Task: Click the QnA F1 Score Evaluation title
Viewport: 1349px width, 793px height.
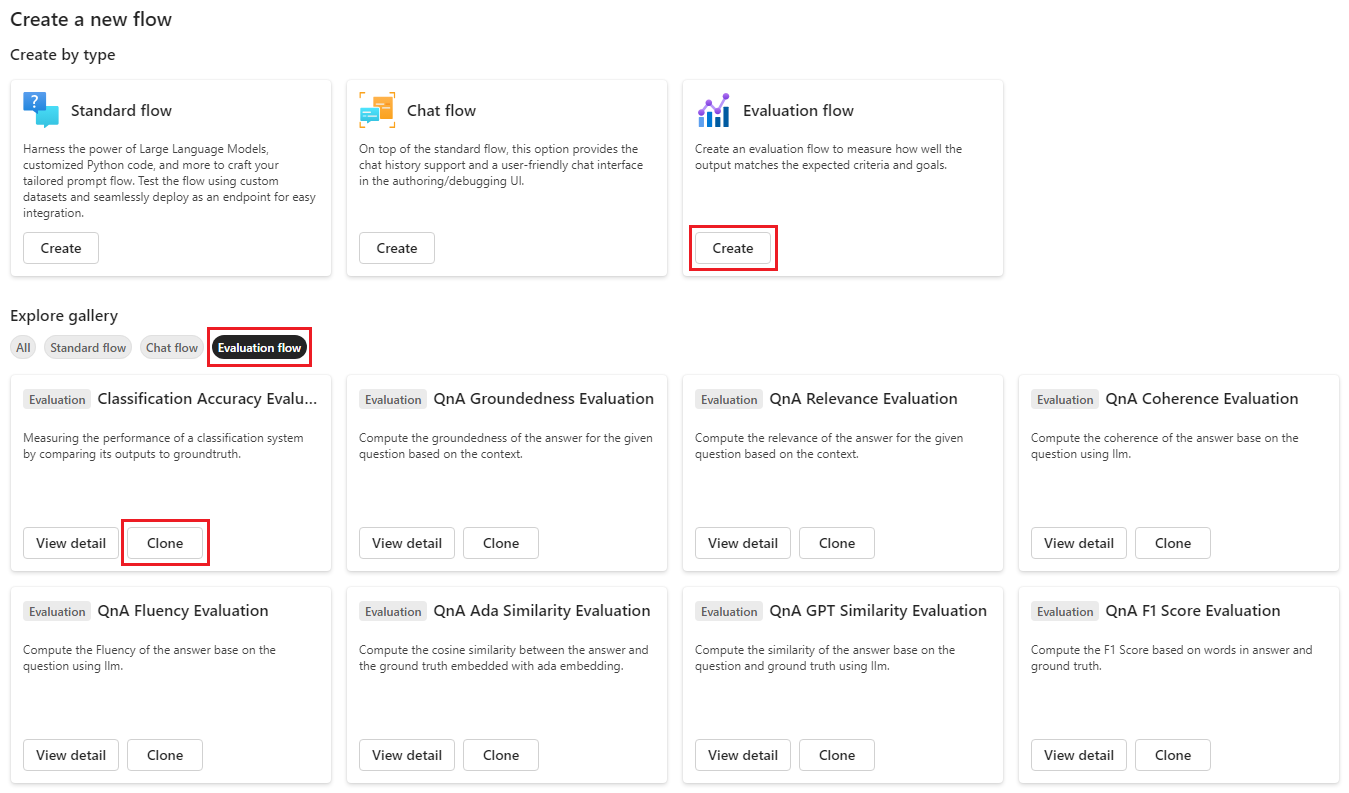Action: (1193, 611)
